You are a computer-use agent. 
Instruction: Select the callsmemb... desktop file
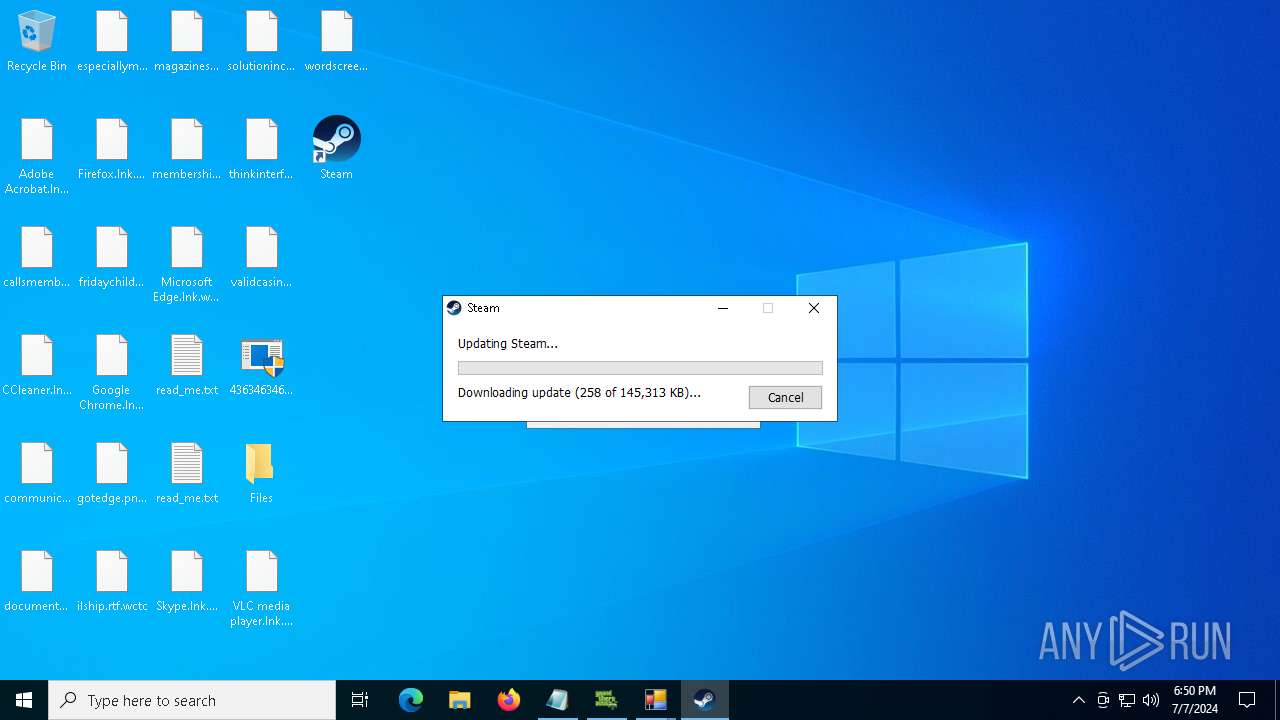37,257
